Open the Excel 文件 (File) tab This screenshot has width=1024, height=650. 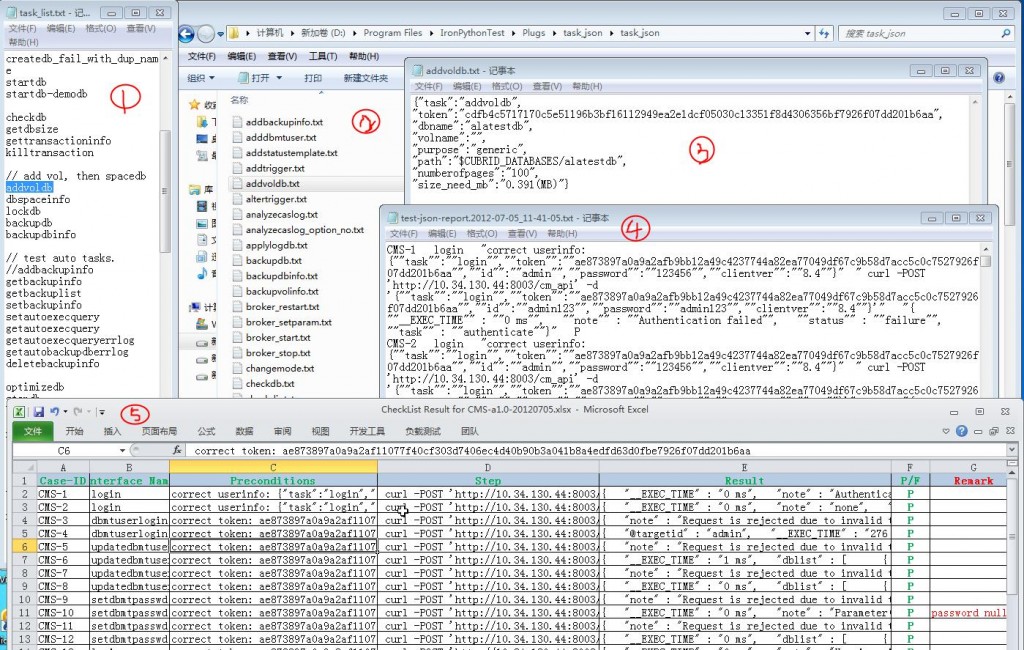pyautogui.click(x=33, y=432)
